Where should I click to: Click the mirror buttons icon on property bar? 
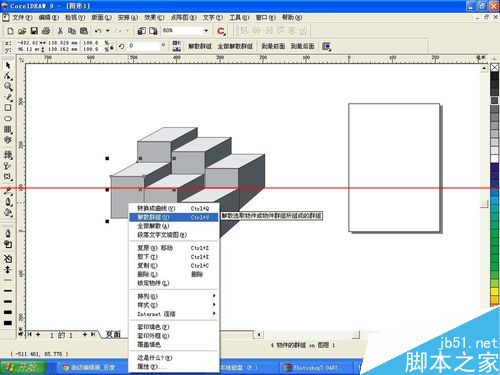click(x=176, y=46)
